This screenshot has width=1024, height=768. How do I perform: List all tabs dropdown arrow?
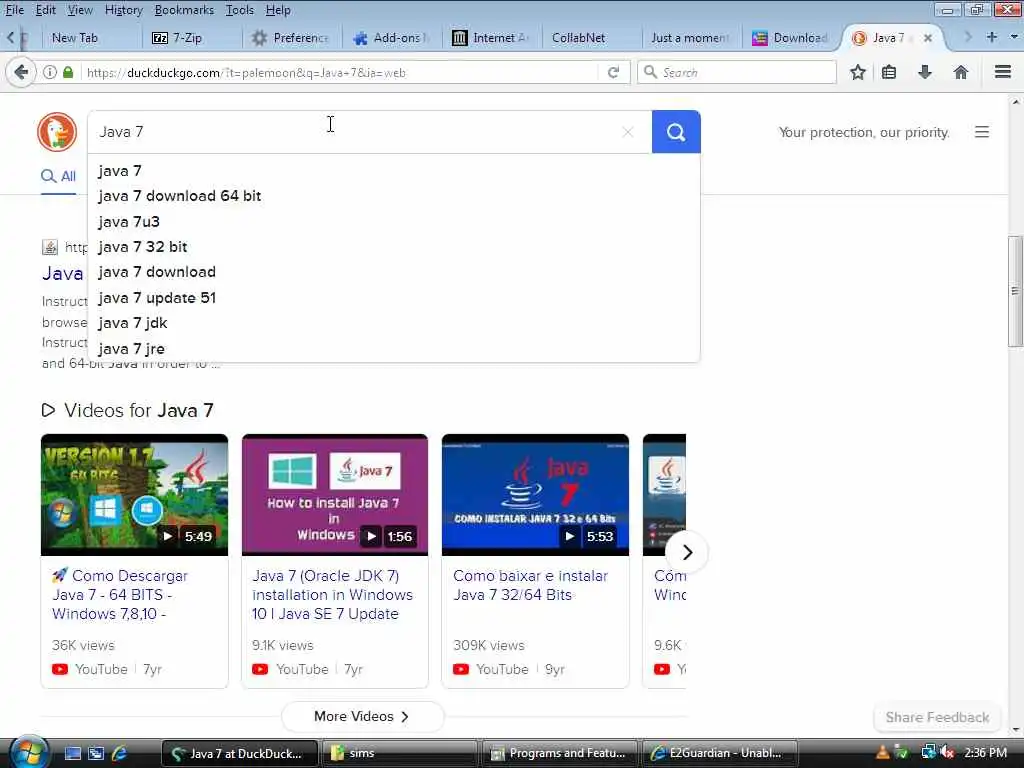point(1014,37)
